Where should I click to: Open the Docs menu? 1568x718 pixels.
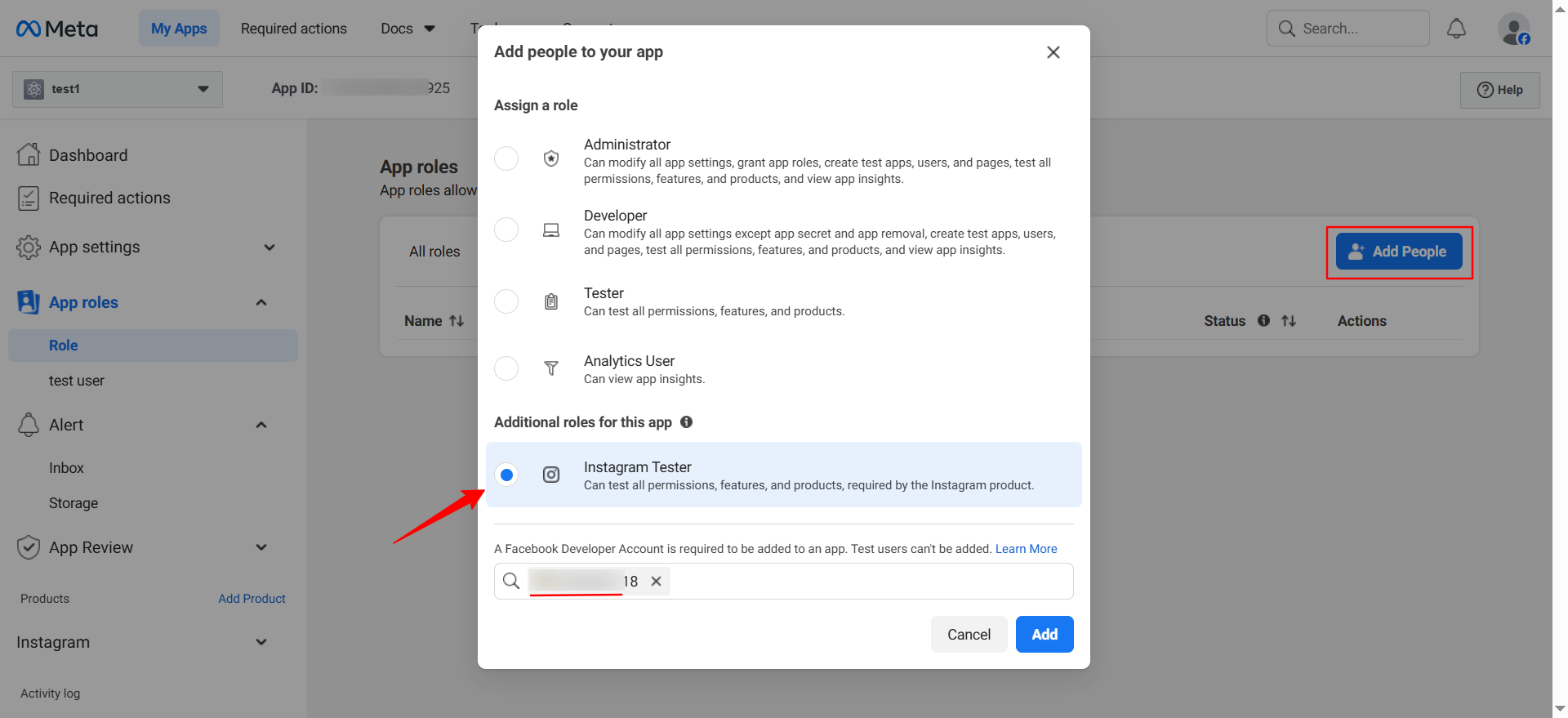[407, 29]
